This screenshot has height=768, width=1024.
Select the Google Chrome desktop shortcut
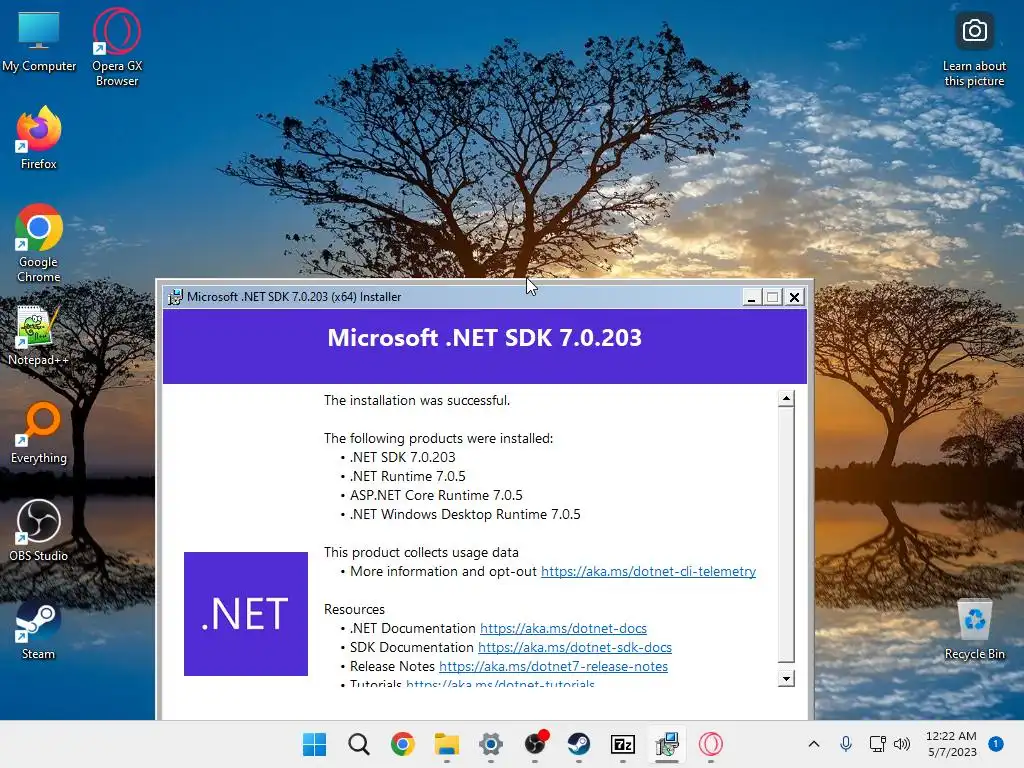click(x=39, y=243)
